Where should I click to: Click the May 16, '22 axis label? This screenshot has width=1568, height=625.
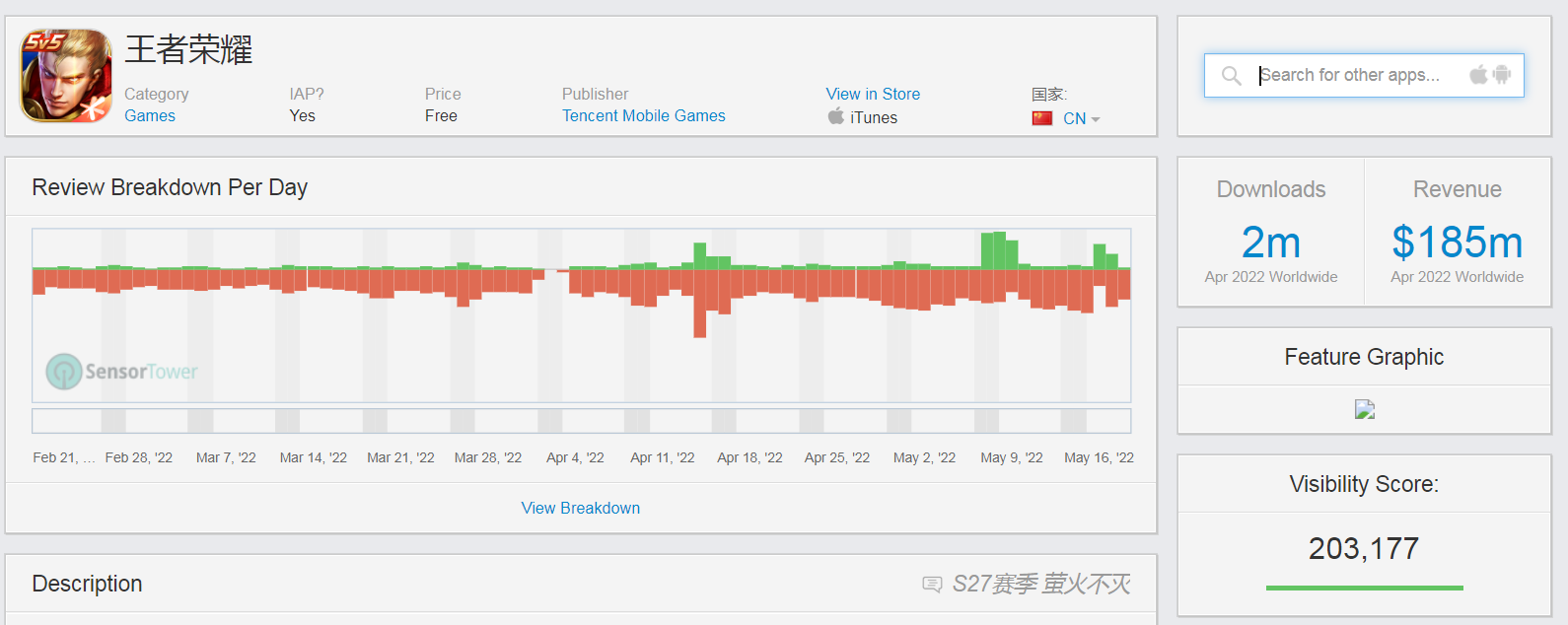coord(1099,457)
